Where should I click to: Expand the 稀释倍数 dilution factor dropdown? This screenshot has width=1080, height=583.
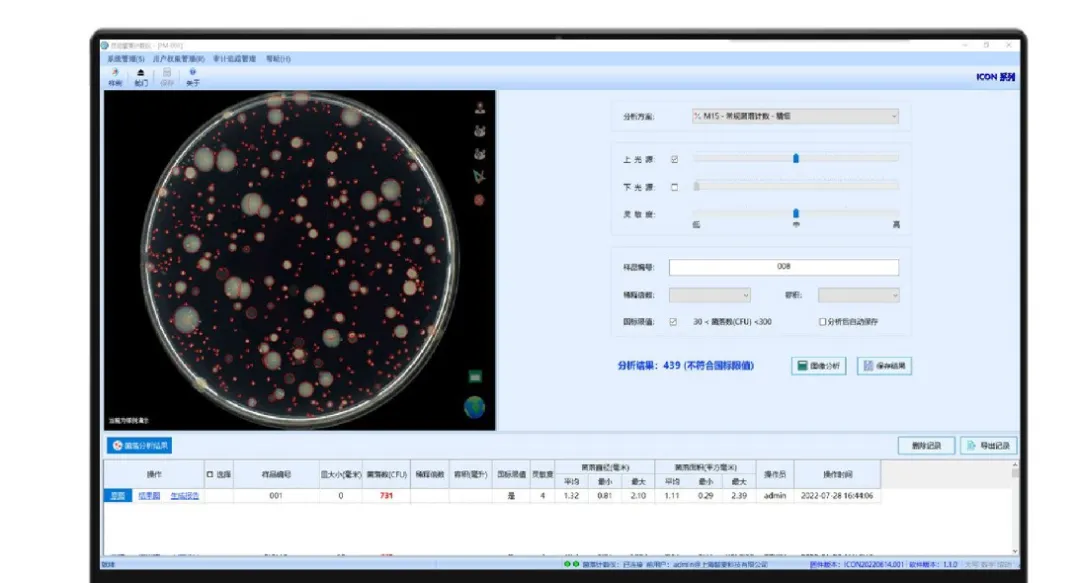(x=709, y=295)
